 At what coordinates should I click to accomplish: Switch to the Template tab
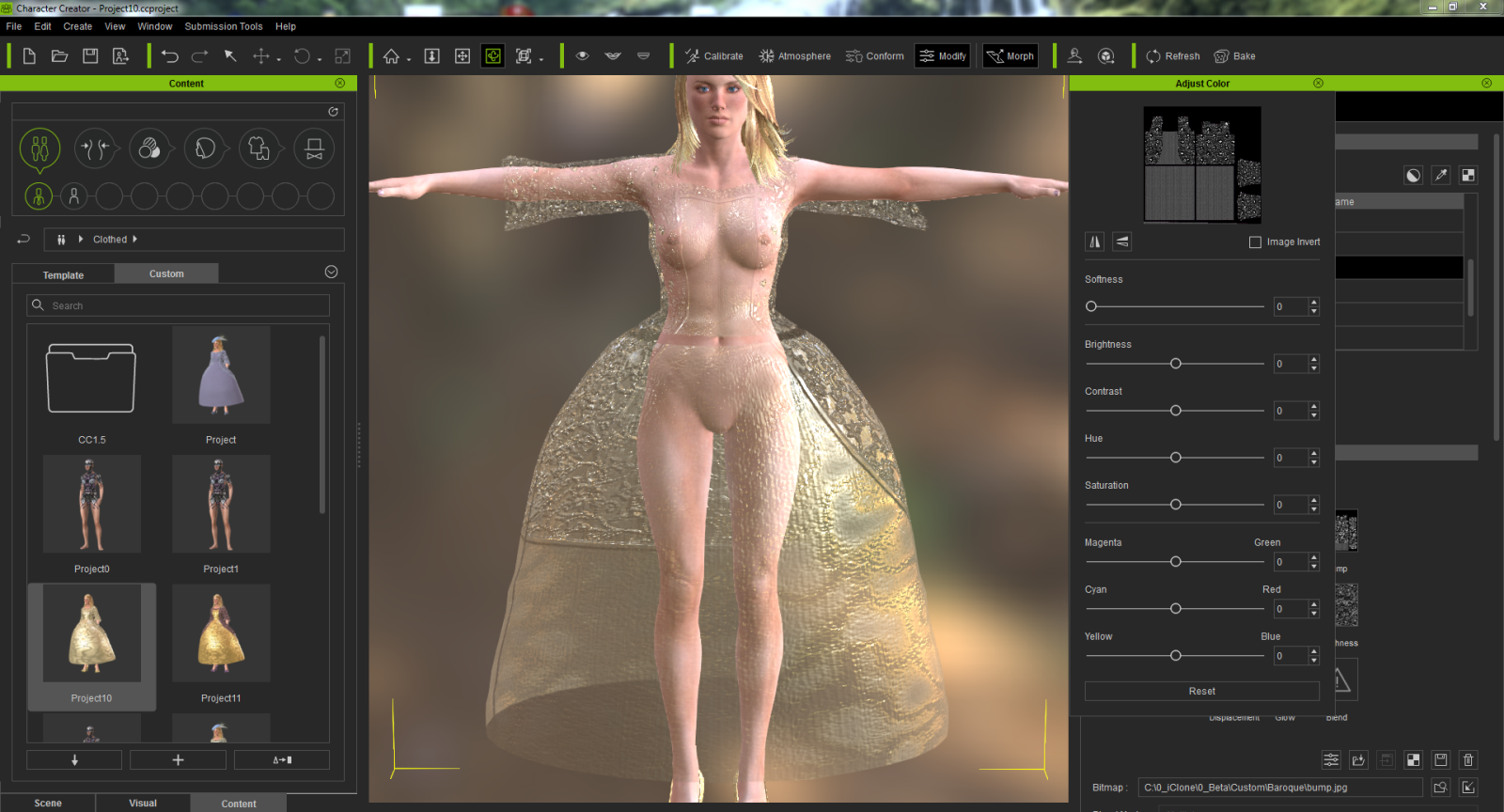tap(63, 275)
